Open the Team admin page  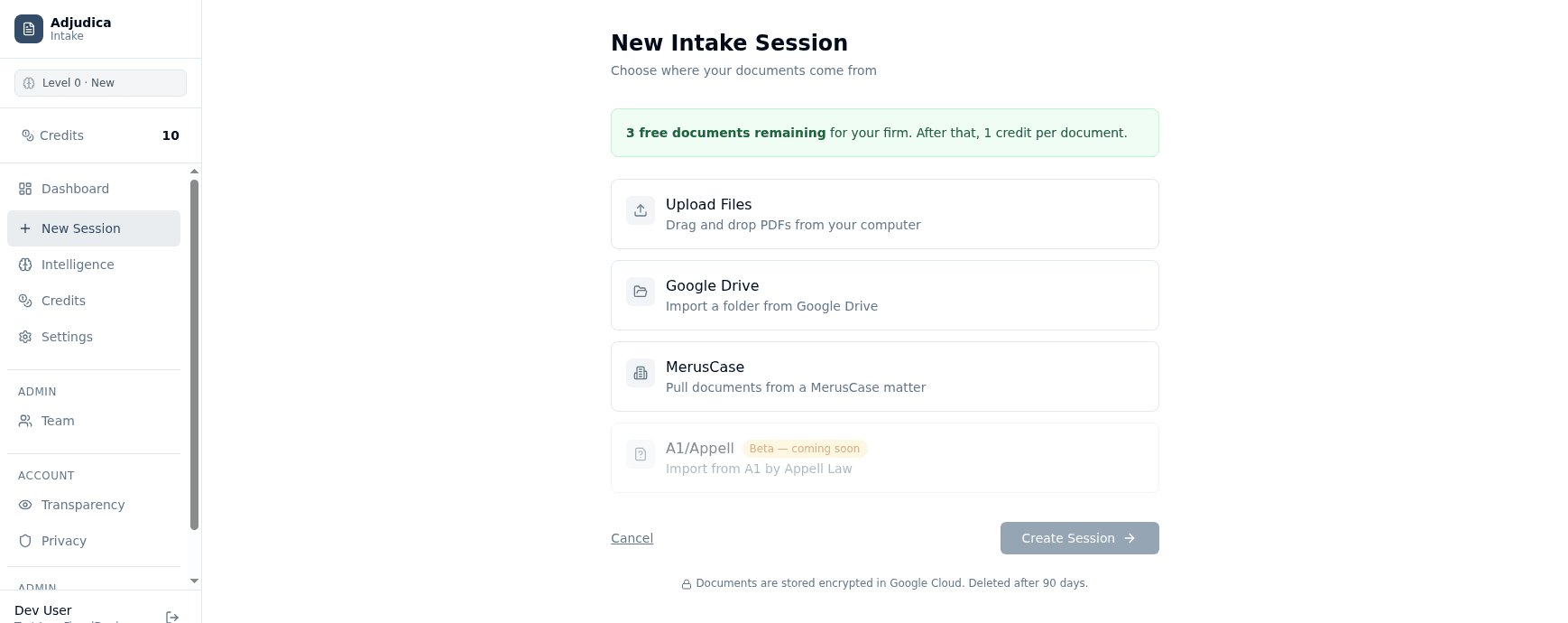[x=94, y=421]
